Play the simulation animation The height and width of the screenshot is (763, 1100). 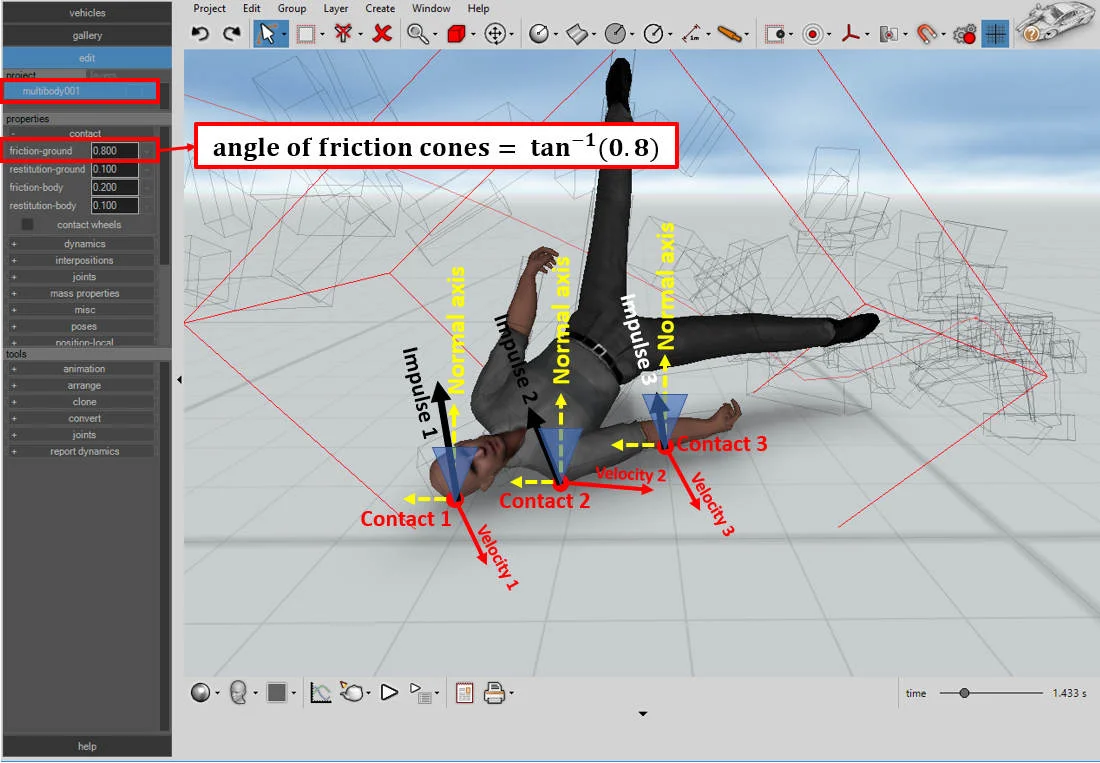(x=389, y=693)
